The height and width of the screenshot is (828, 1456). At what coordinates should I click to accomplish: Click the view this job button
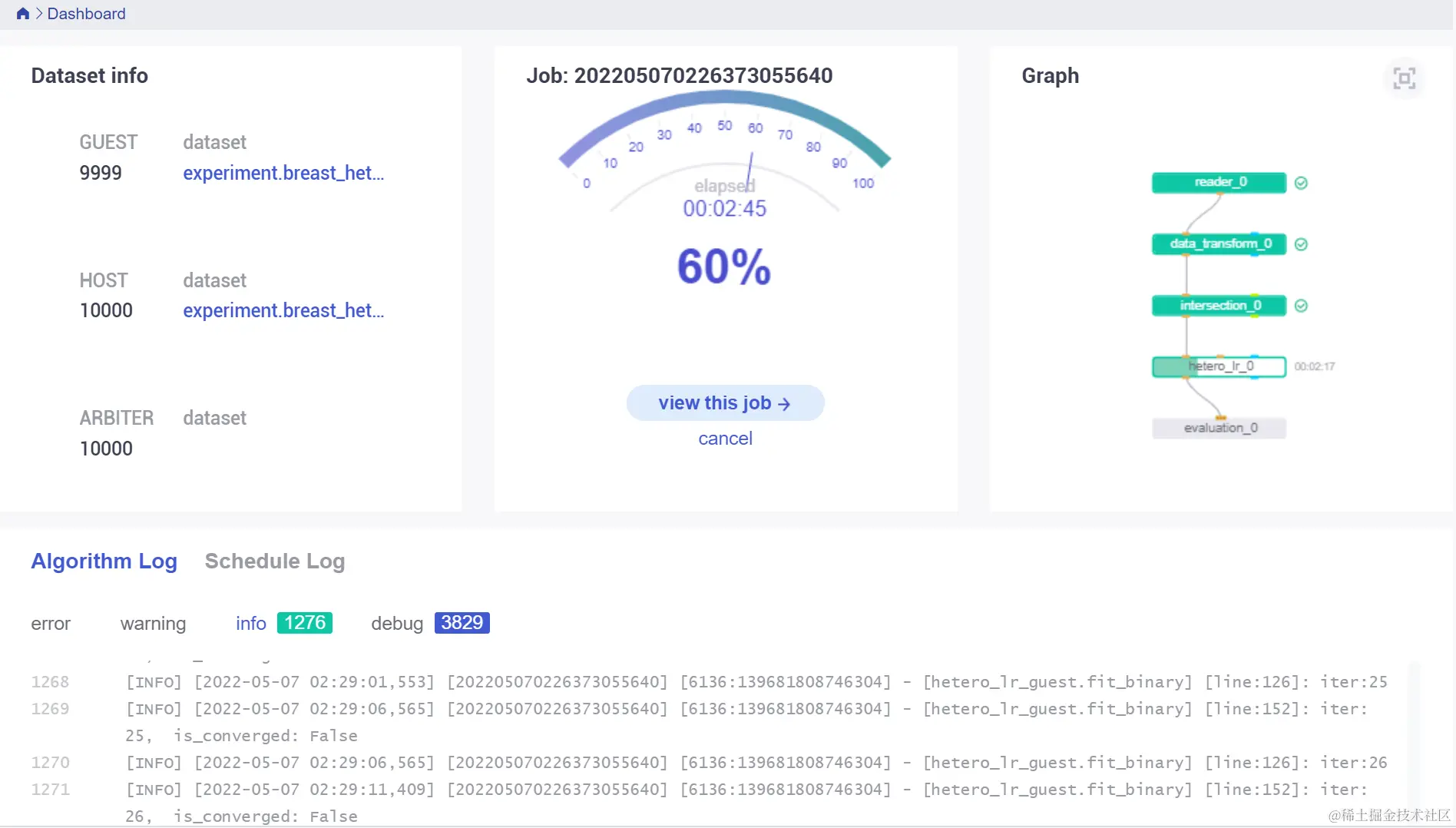pyautogui.click(x=725, y=403)
